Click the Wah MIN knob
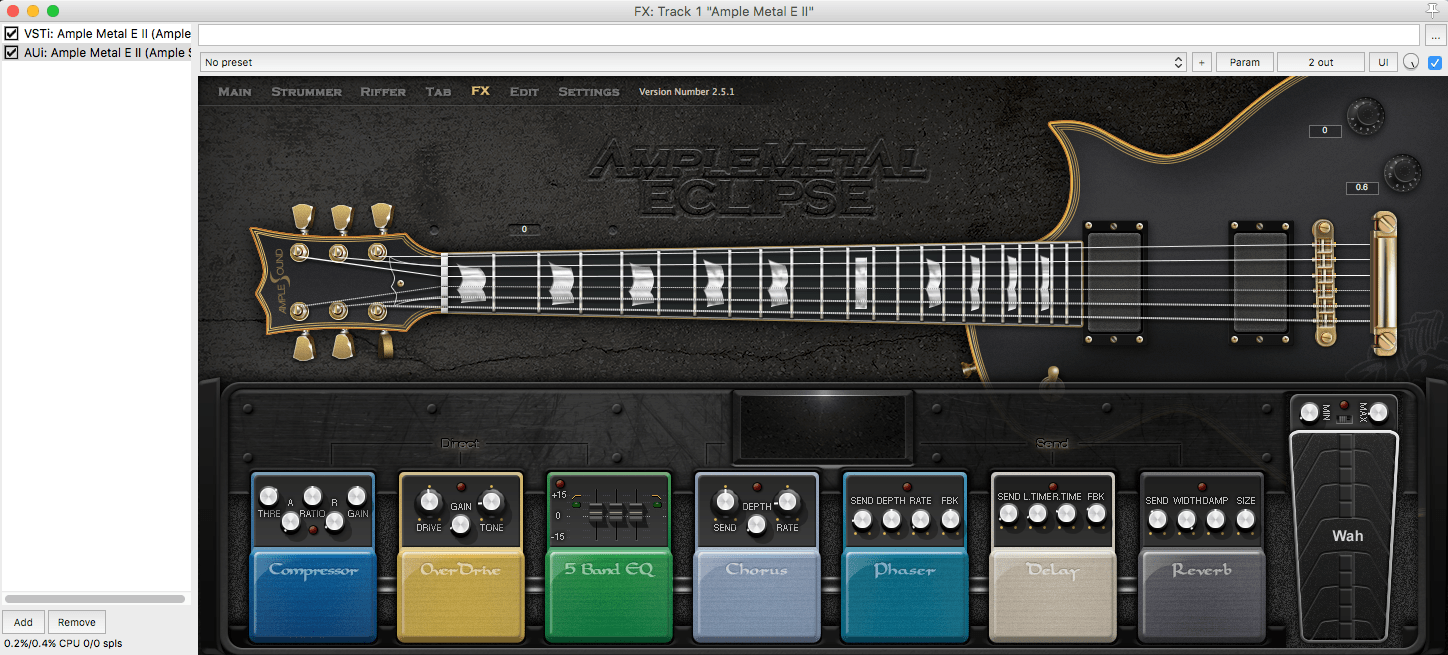This screenshot has width=1448, height=655. point(1310,411)
